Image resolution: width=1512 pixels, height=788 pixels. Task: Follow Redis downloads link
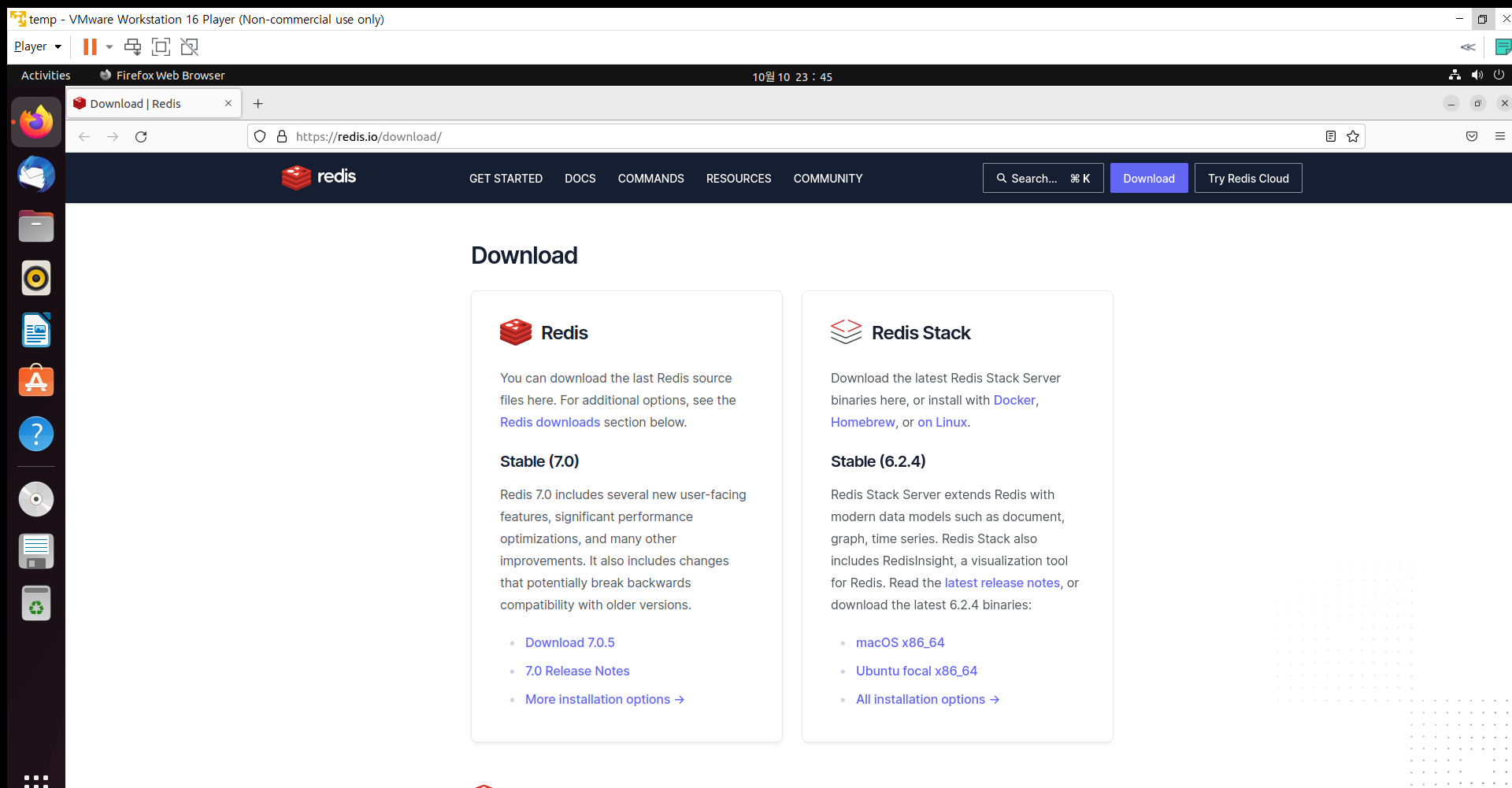pyautogui.click(x=550, y=422)
